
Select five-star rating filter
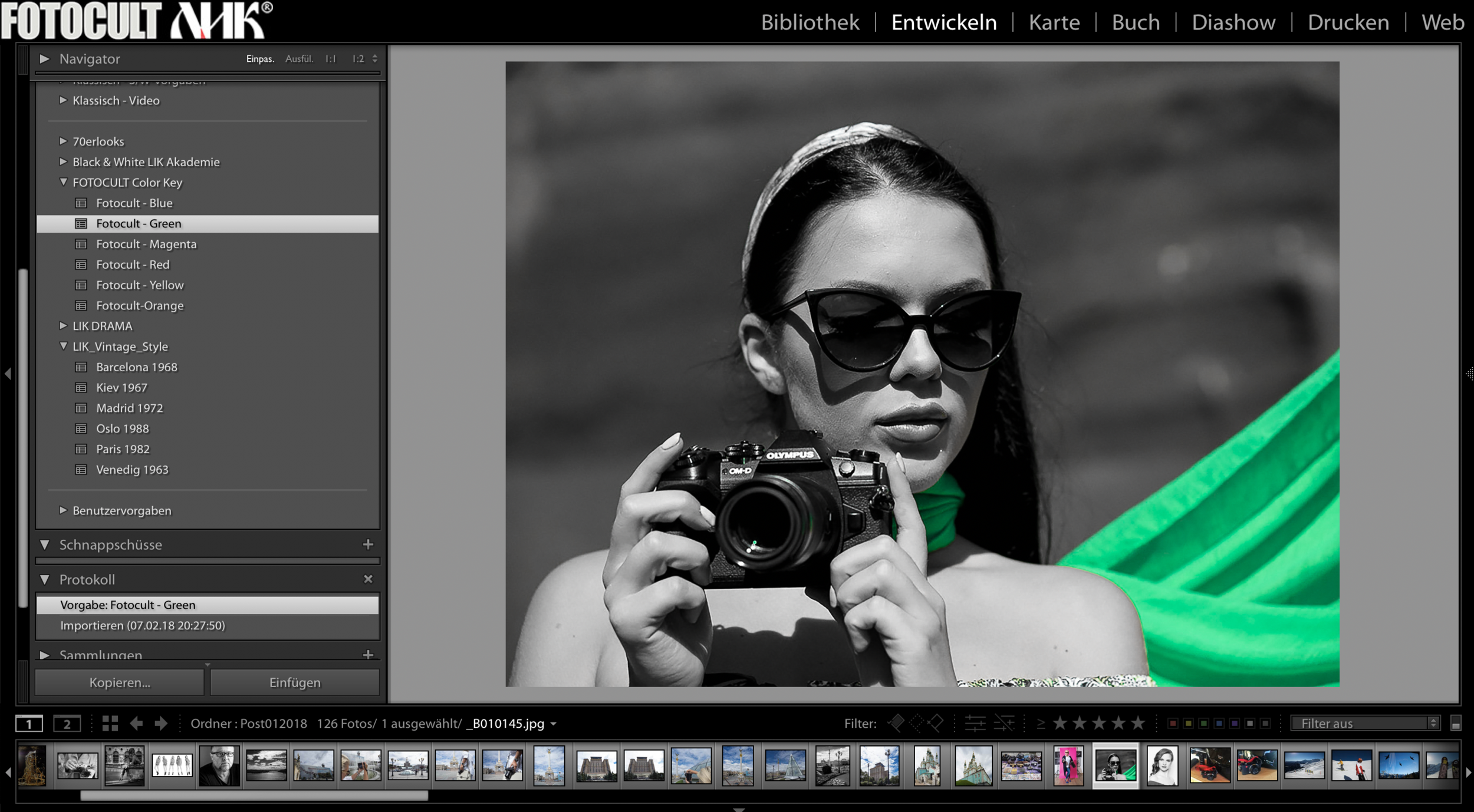pos(1138,723)
